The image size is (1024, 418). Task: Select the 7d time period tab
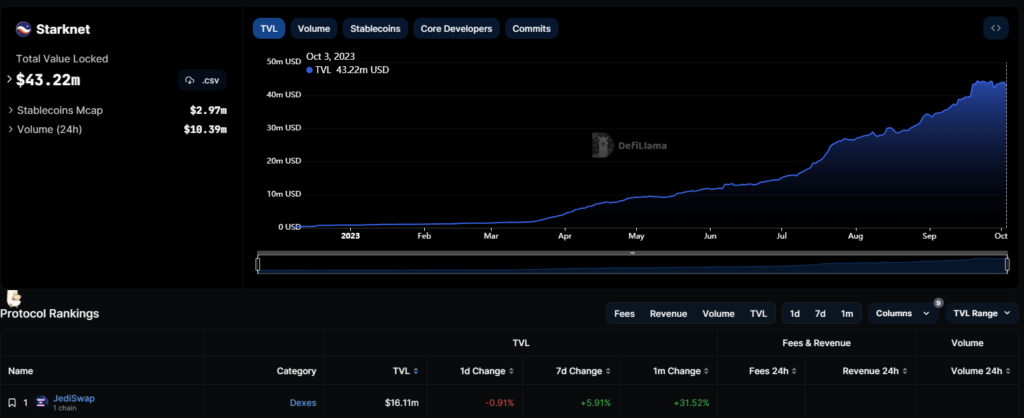pos(820,313)
